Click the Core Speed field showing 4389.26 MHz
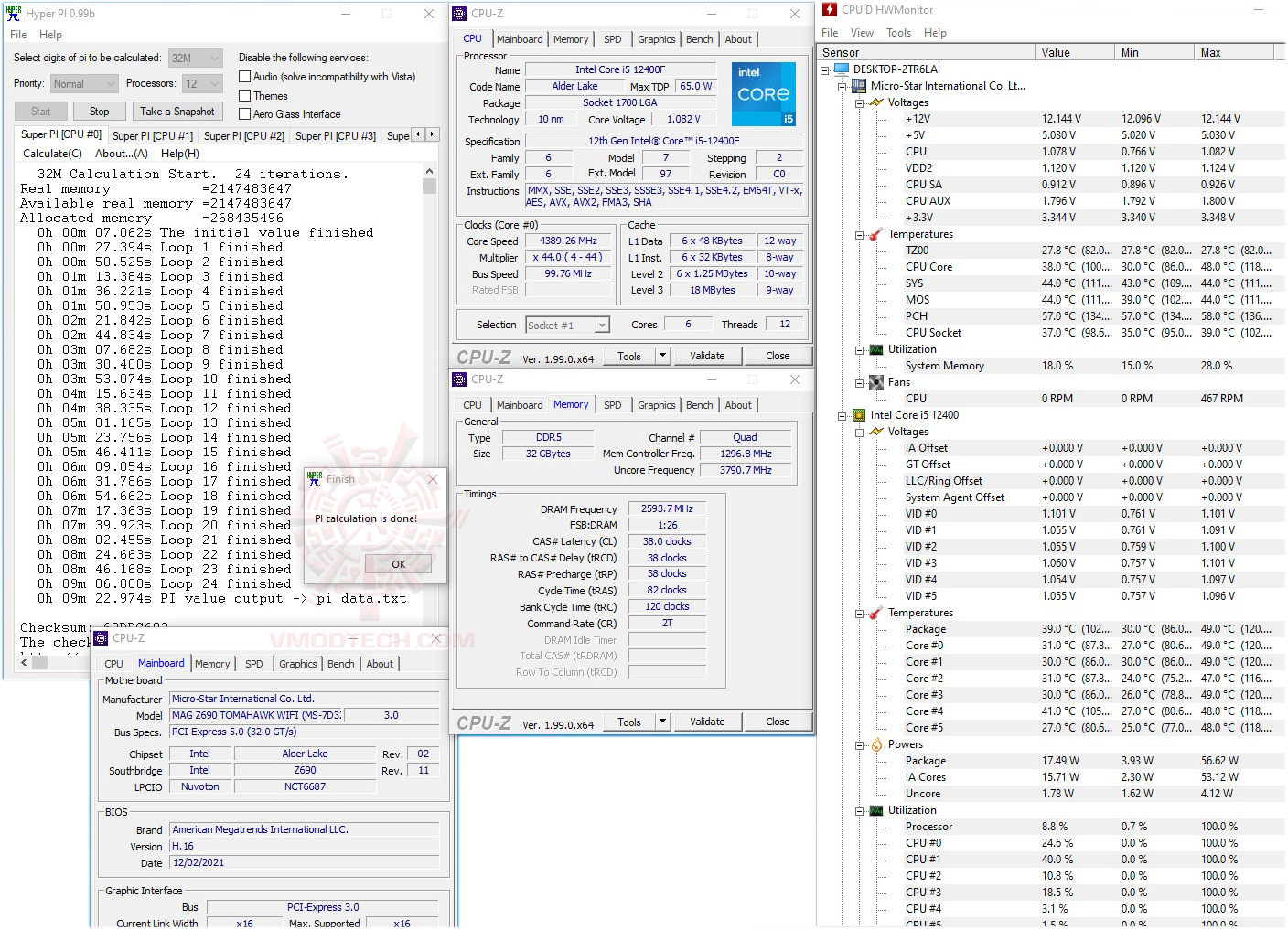The width and height of the screenshot is (1288, 930). (x=569, y=241)
